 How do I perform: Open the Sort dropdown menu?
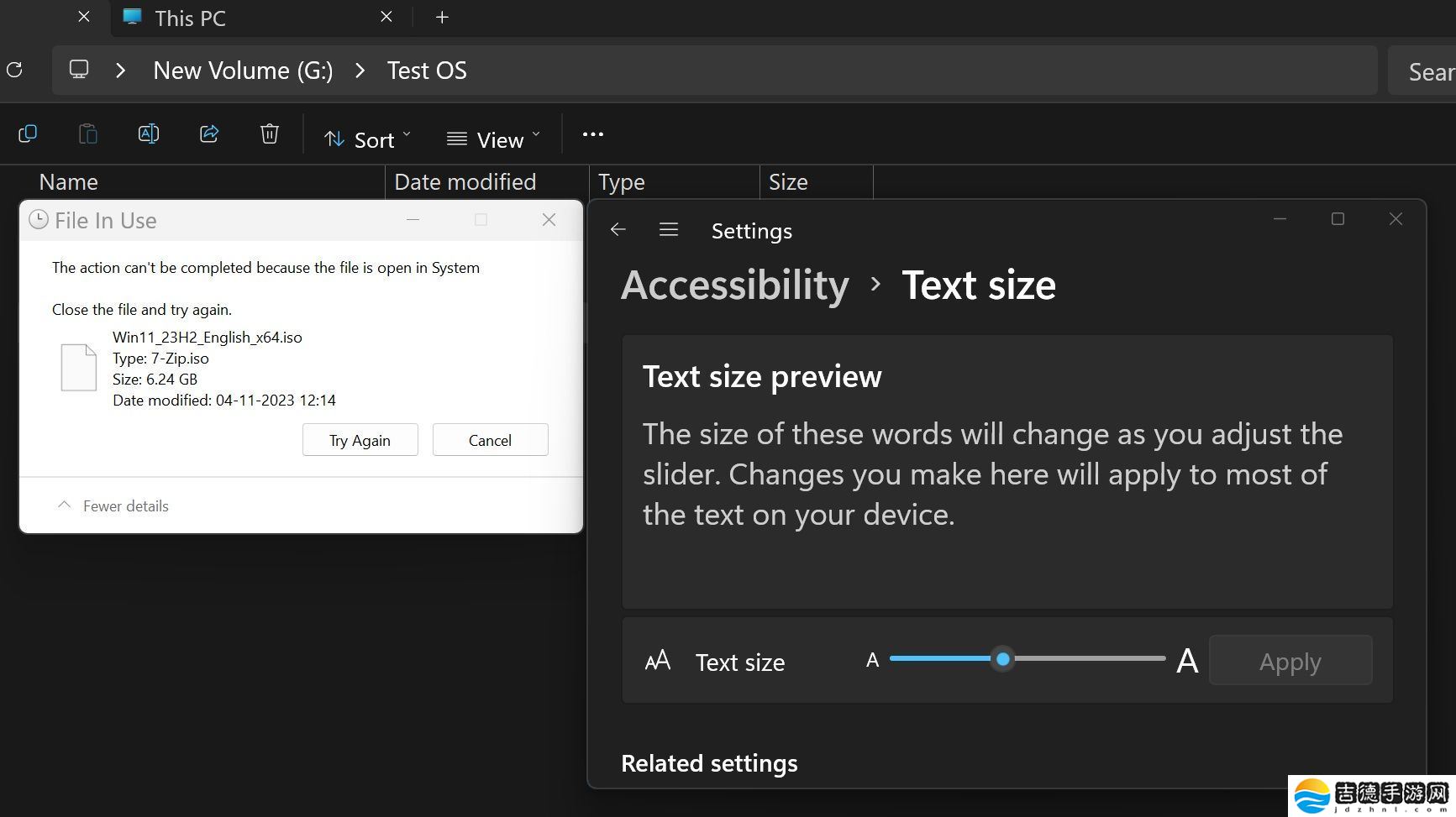[x=368, y=139]
